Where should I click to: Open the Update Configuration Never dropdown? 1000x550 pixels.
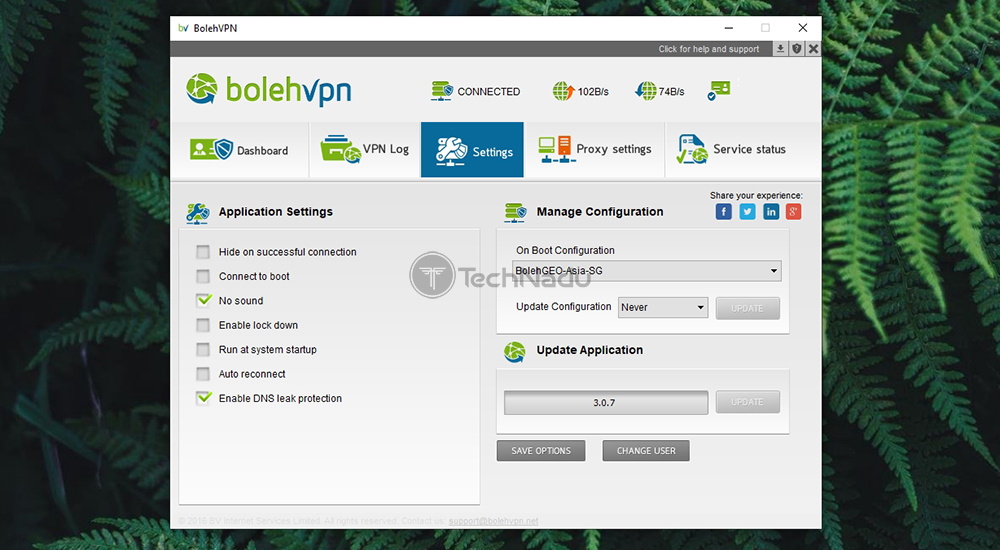tap(663, 308)
